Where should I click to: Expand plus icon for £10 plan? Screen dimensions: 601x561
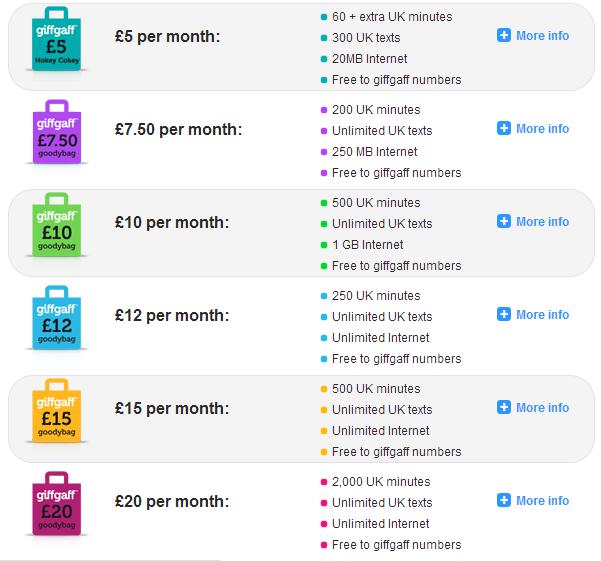click(504, 221)
